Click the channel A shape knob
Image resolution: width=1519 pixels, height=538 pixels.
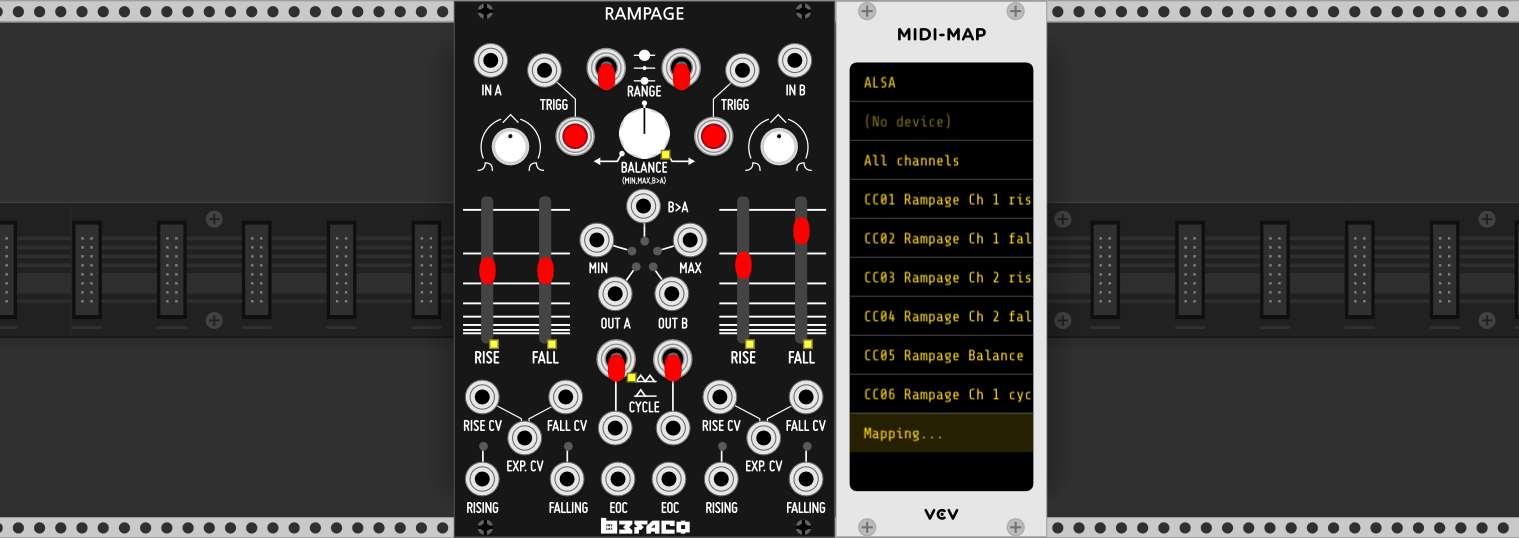point(510,147)
